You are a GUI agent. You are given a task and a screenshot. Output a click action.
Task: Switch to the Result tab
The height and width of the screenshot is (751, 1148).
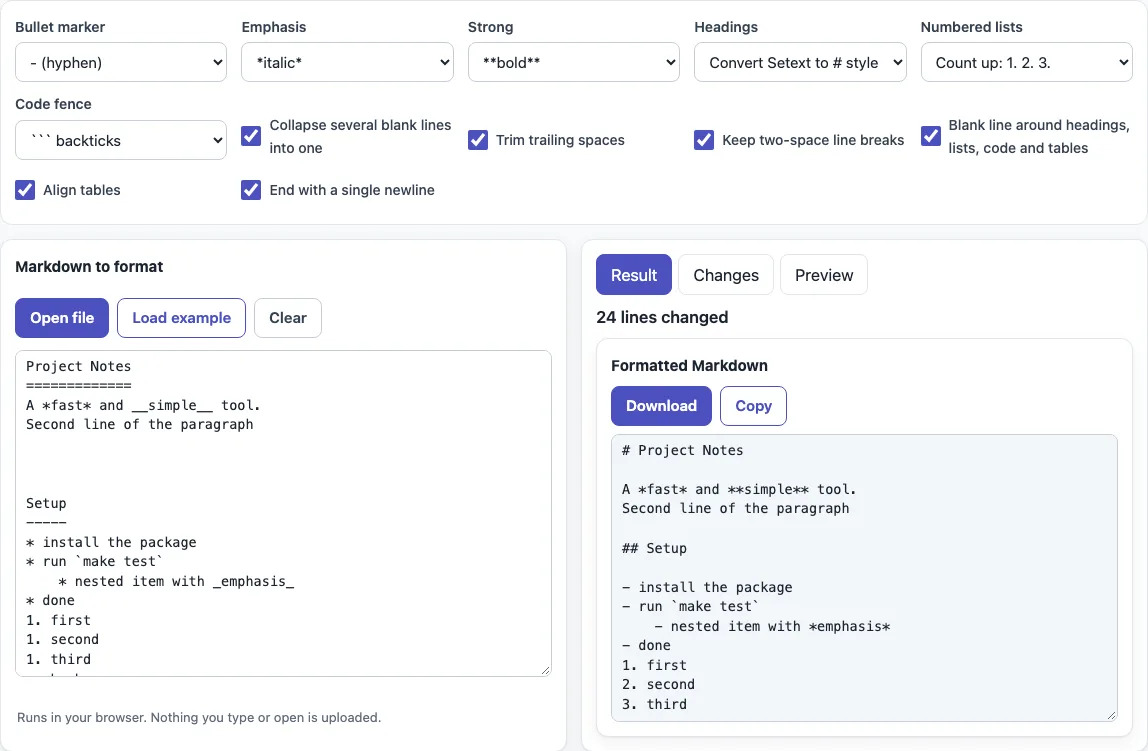coord(634,274)
